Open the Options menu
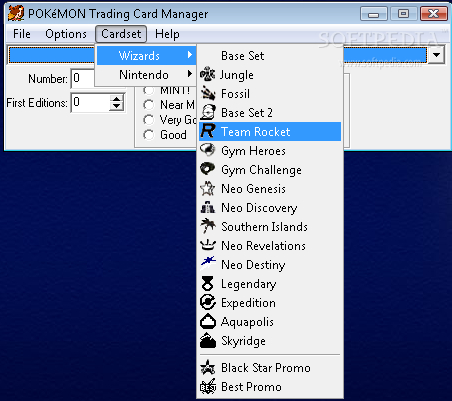 pyautogui.click(x=66, y=34)
